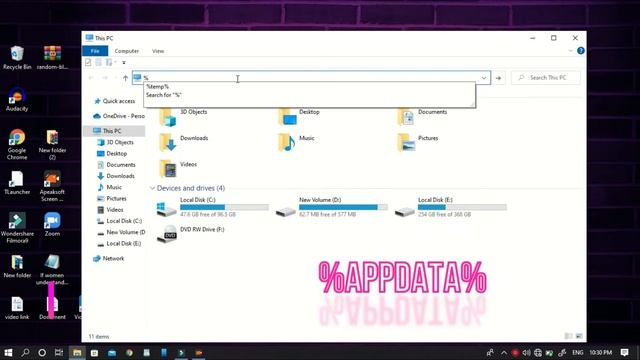This screenshot has width=640, height=360.
Task: Open the Apeaksoft Screen recorder shortcut
Action: tap(52, 186)
